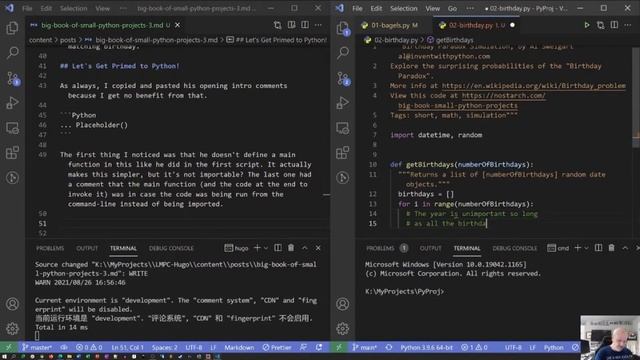Split the cmd terminal
The image size is (640, 360).
coord(598,248)
